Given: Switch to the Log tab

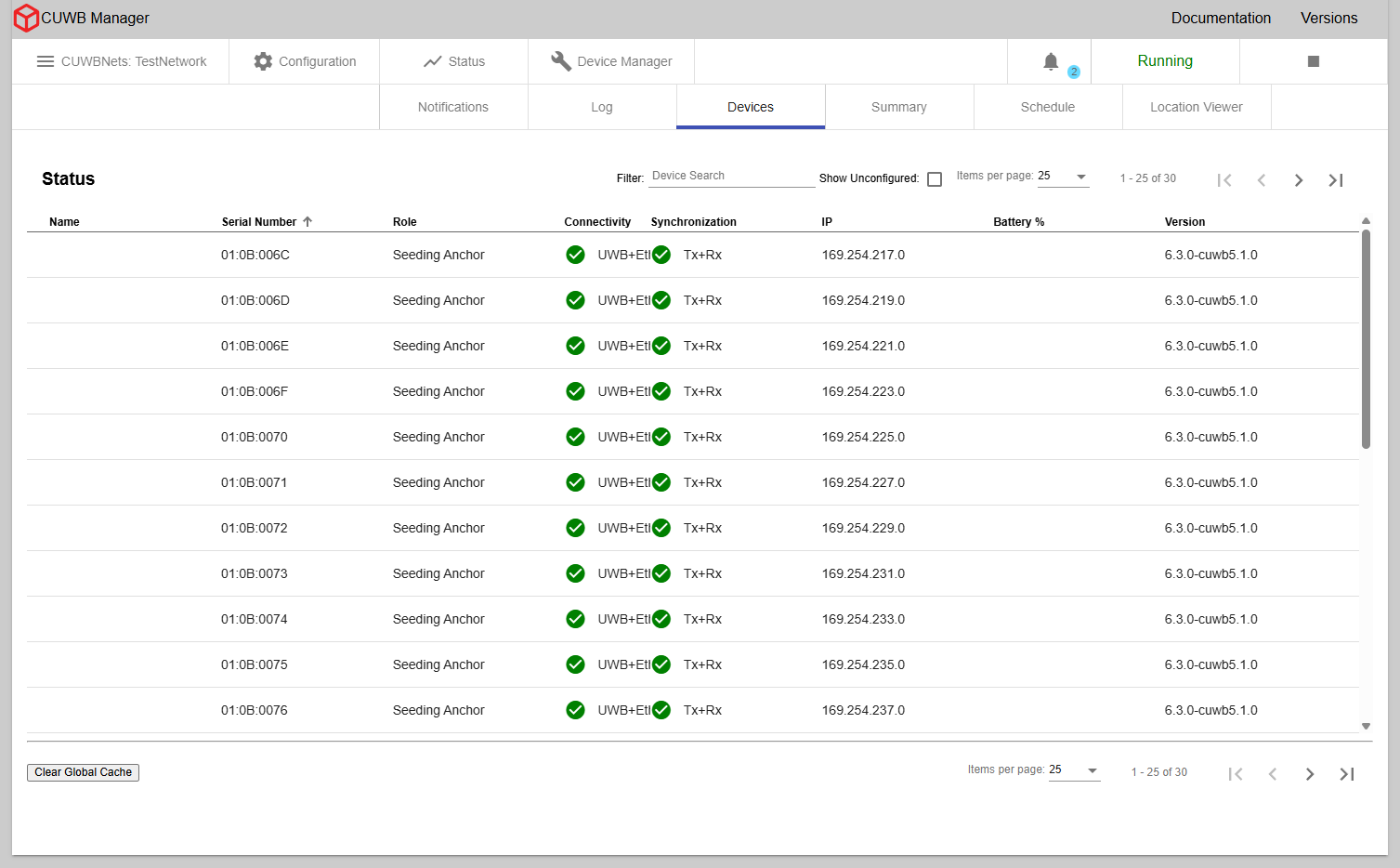Looking at the screenshot, I should pyautogui.click(x=602, y=107).
